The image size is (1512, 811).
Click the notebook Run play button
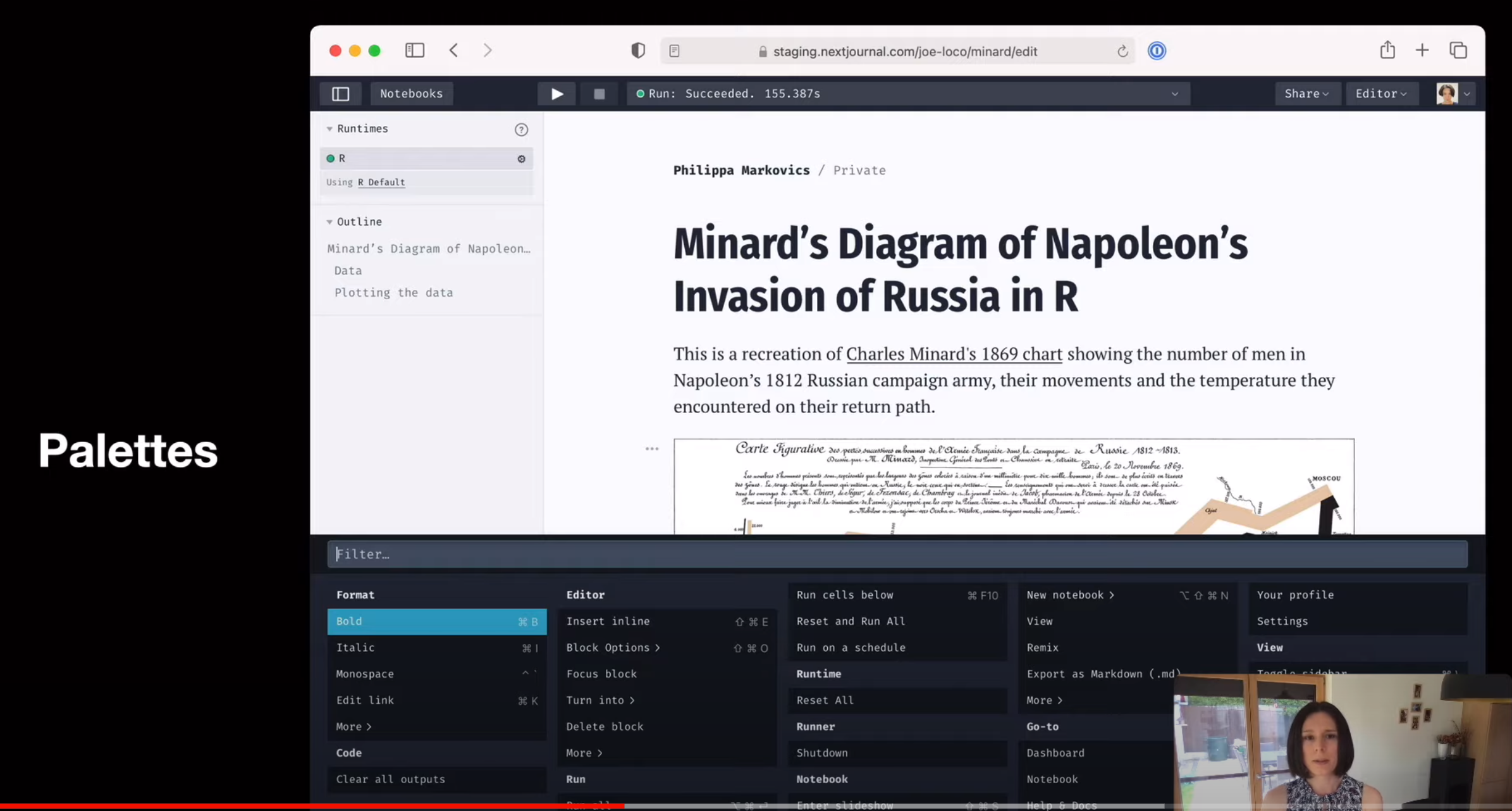tap(556, 94)
